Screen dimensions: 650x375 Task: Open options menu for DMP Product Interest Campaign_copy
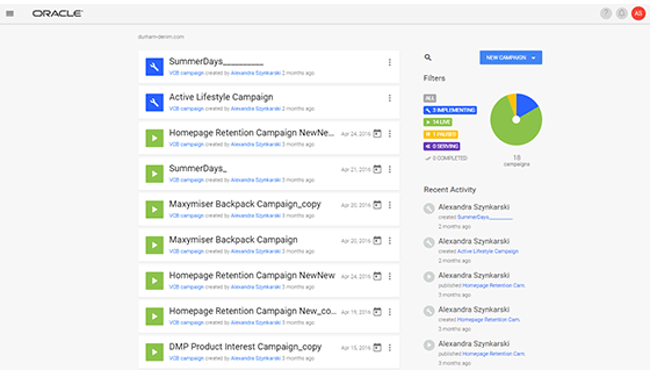(x=389, y=347)
